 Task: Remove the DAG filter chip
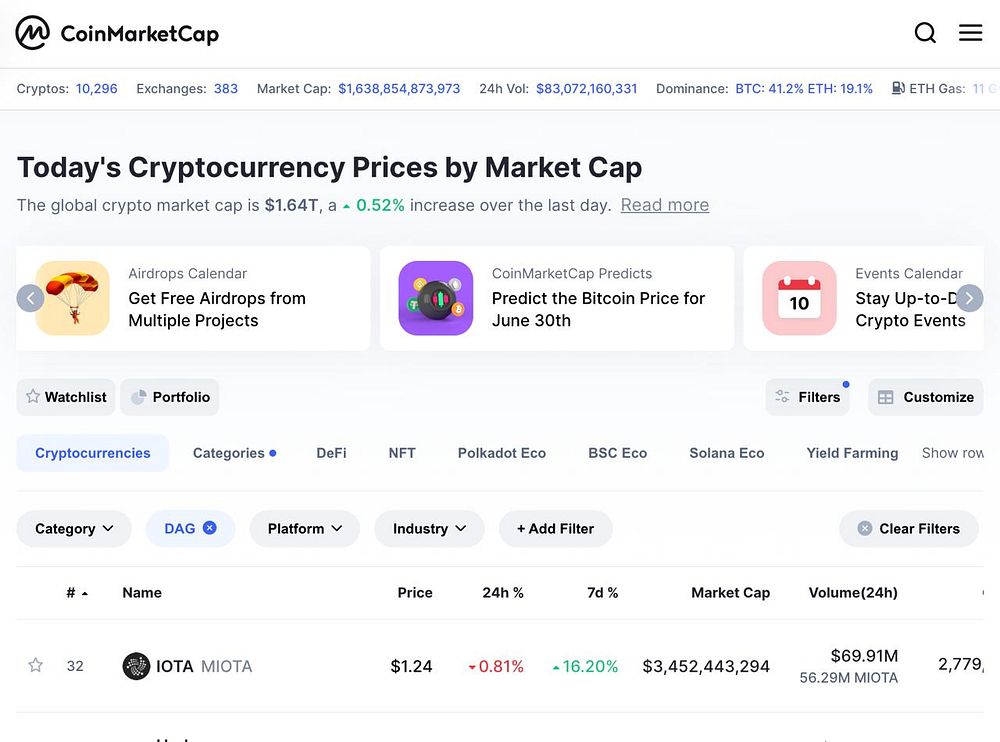point(210,528)
